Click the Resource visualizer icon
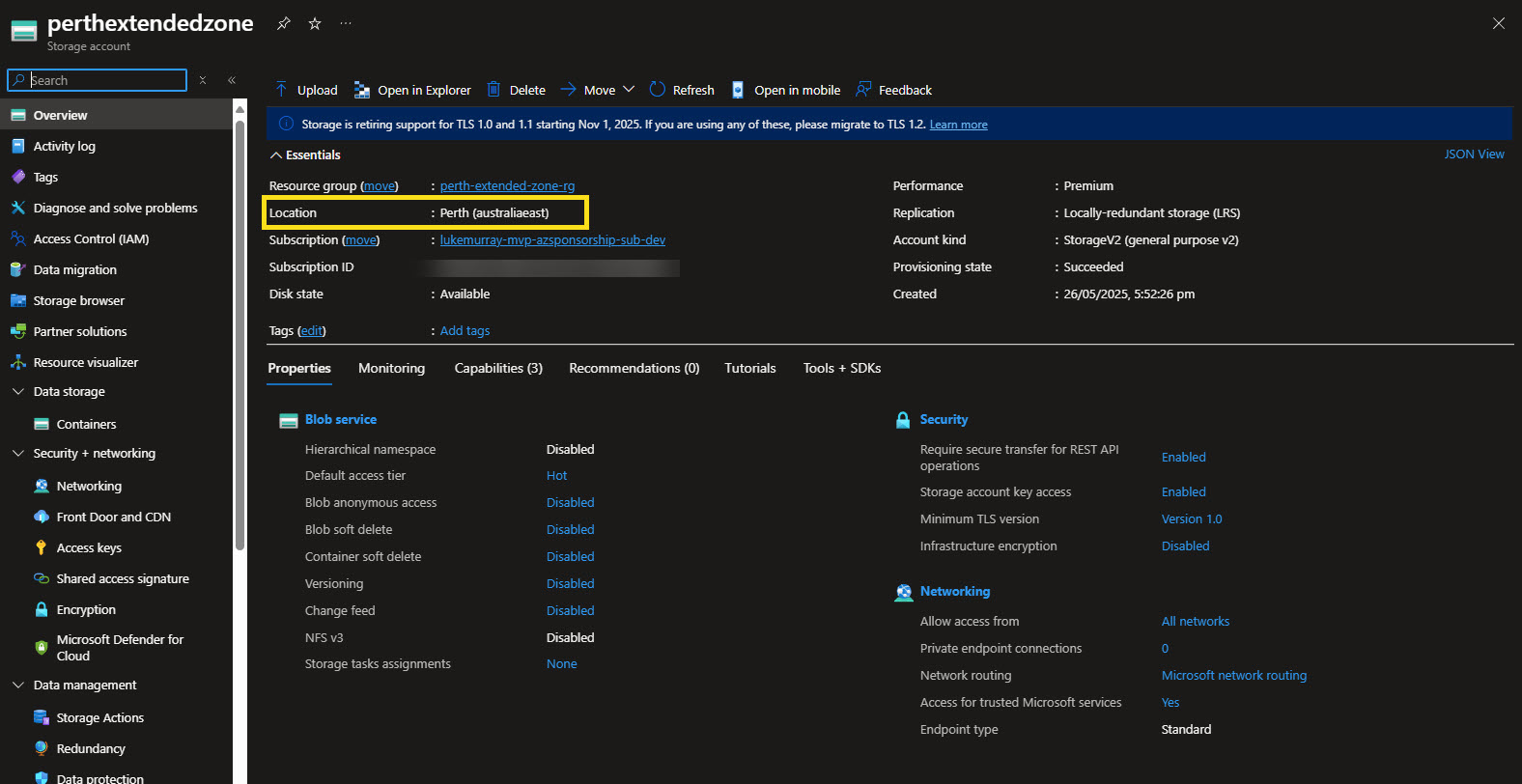This screenshot has width=1522, height=784. pos(17,362)
